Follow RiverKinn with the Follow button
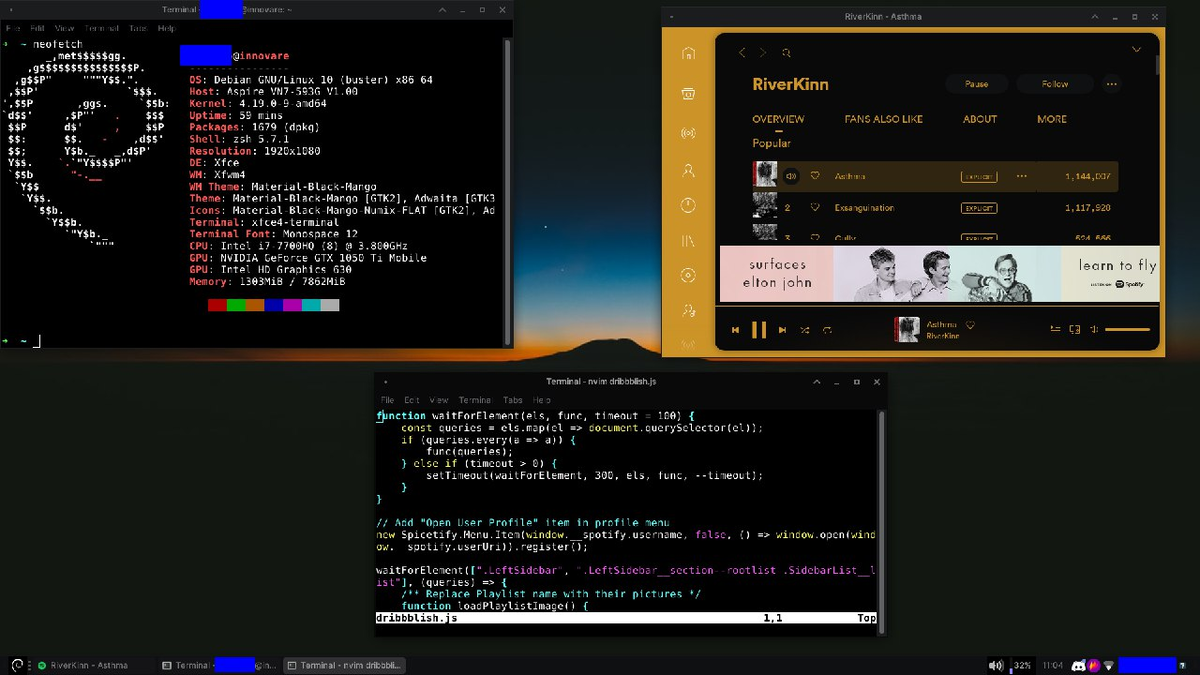 click(1055, 84)
